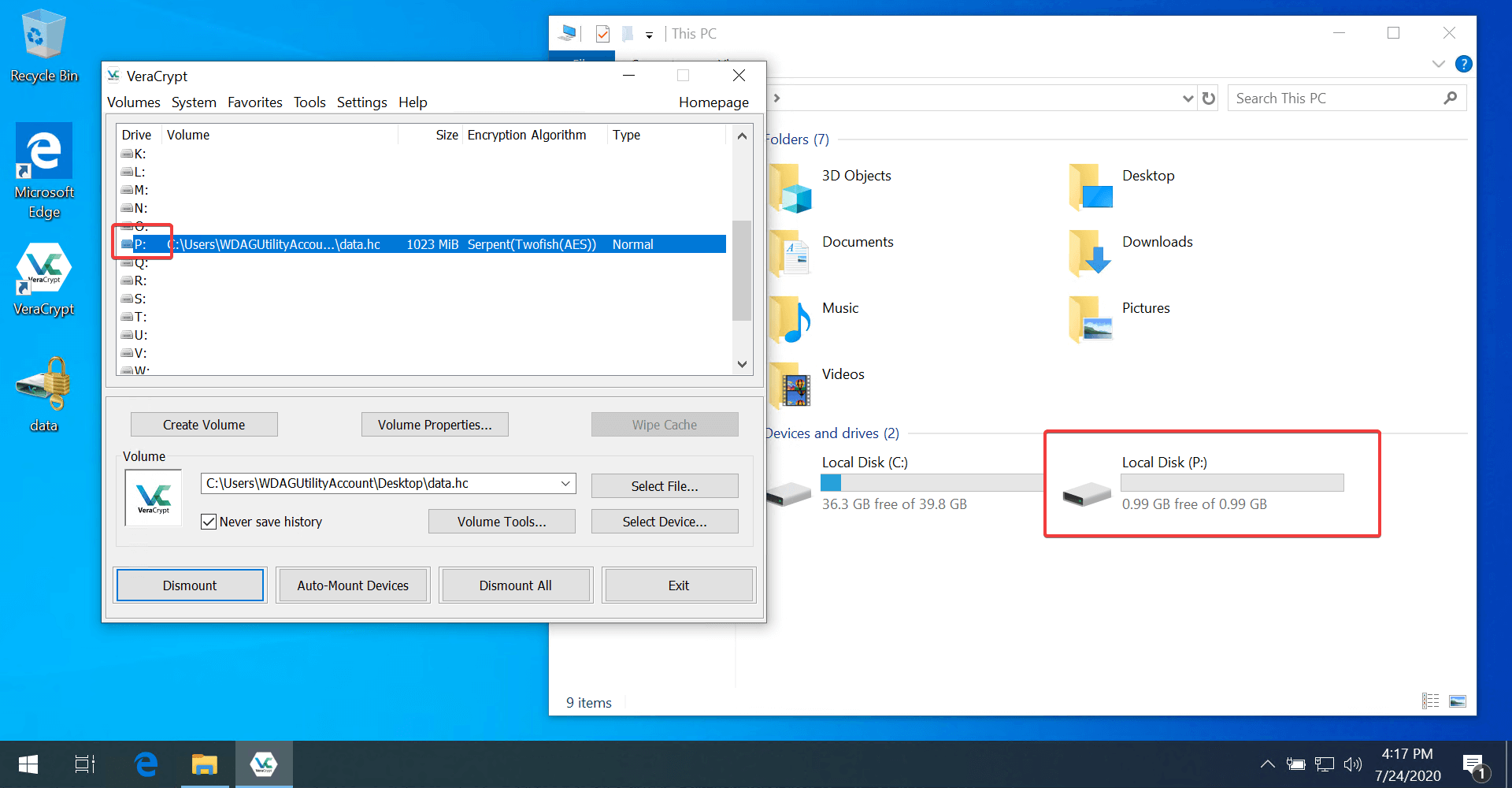Refresh the This PC view
The width and height of the screenshot is (1512, 788).
(x=1209, y=98)
